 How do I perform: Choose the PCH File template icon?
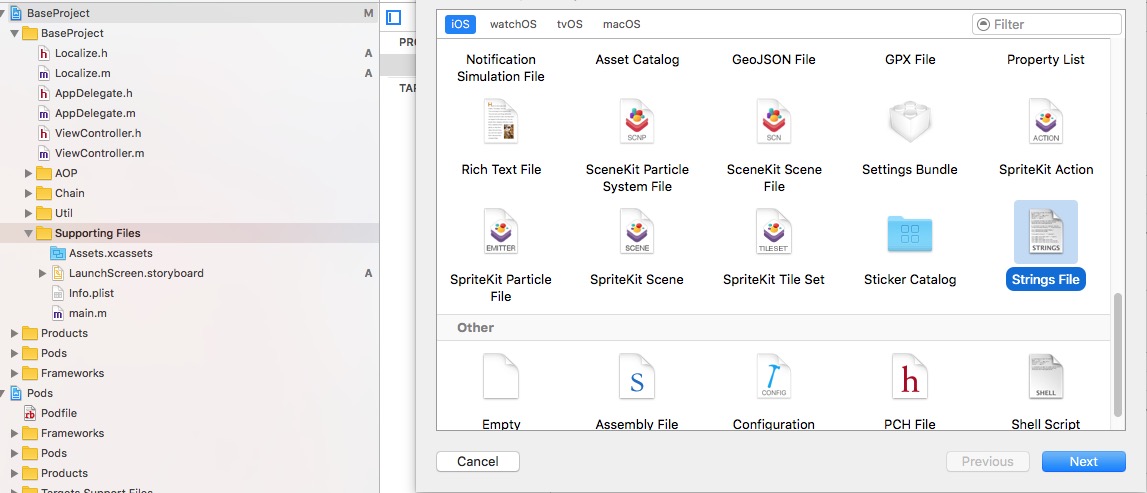tap(909, 376)
